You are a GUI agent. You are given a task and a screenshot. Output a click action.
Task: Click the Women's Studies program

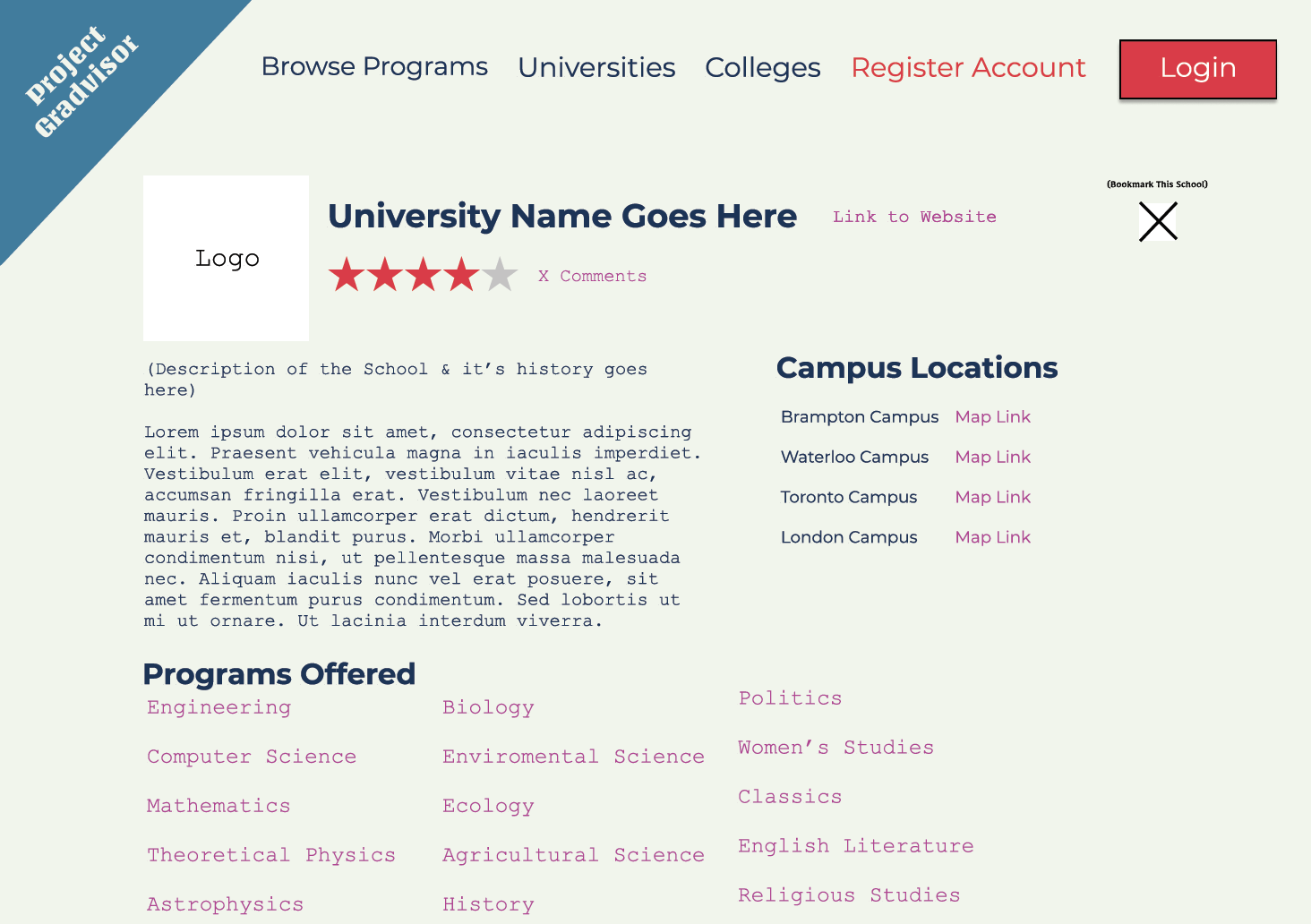[x=835, y=748]
